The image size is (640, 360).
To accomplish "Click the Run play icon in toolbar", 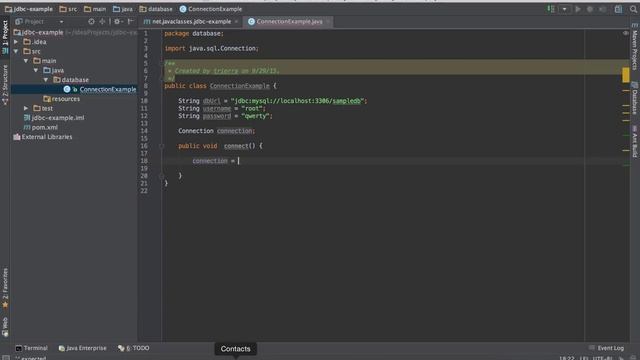I will pos(578,9).
